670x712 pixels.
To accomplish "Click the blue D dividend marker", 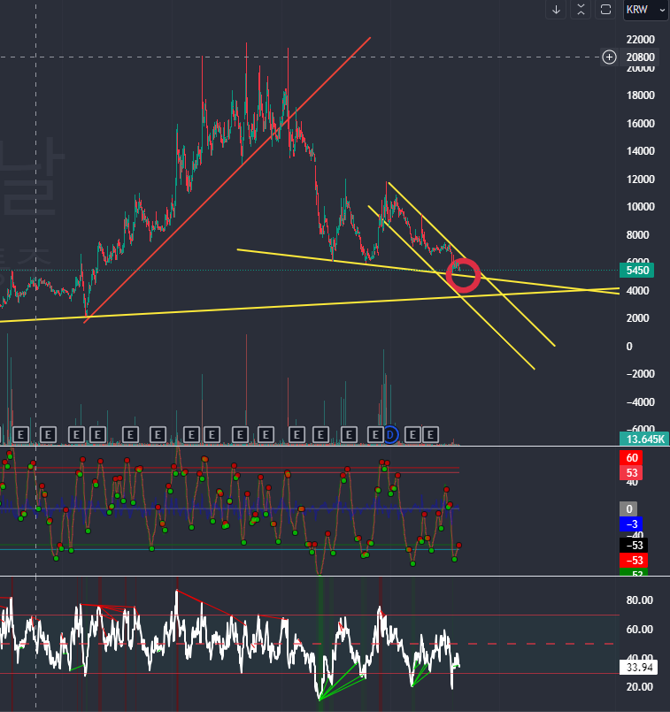I will pyautogui.click(x=390, y=435).
